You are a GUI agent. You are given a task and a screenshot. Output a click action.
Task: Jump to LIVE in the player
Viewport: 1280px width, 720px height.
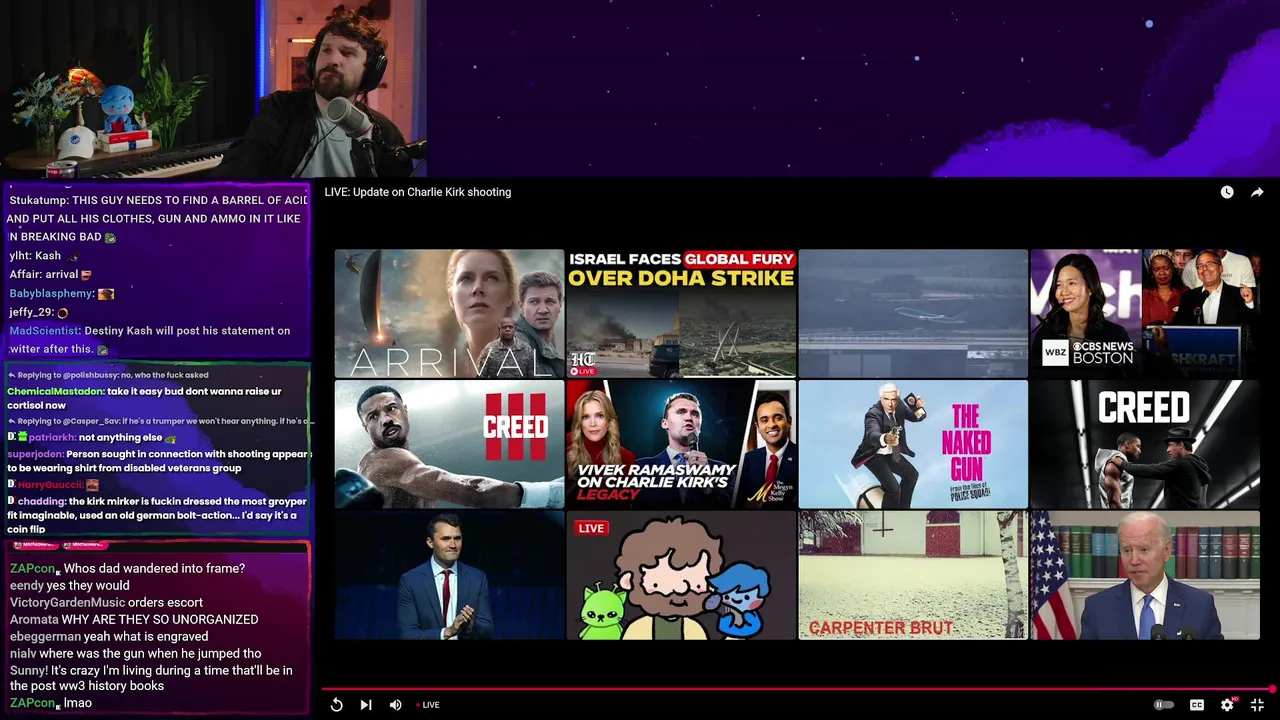428,705
